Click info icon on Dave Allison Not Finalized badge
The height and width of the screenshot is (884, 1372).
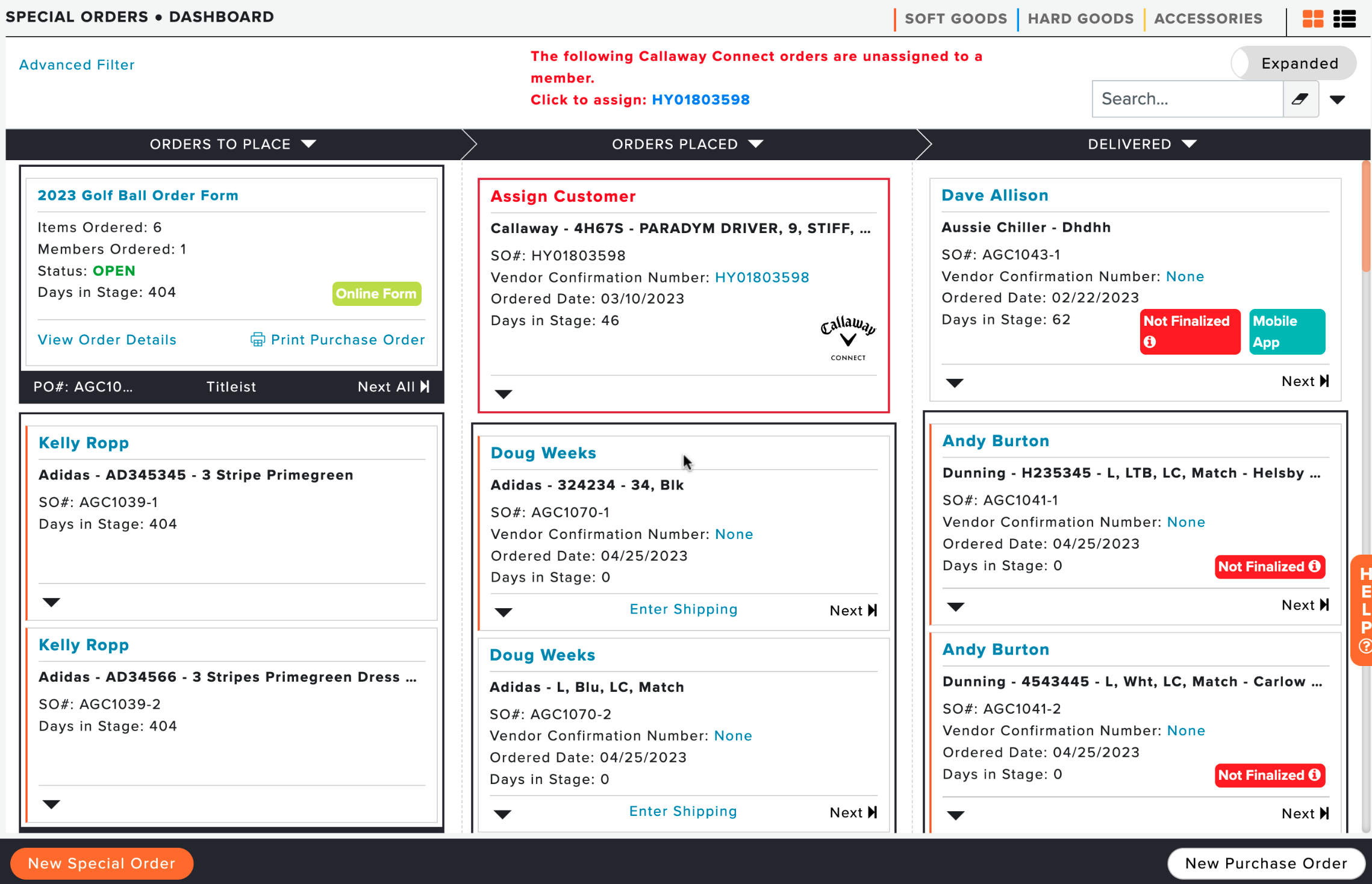pos(1150,342)
